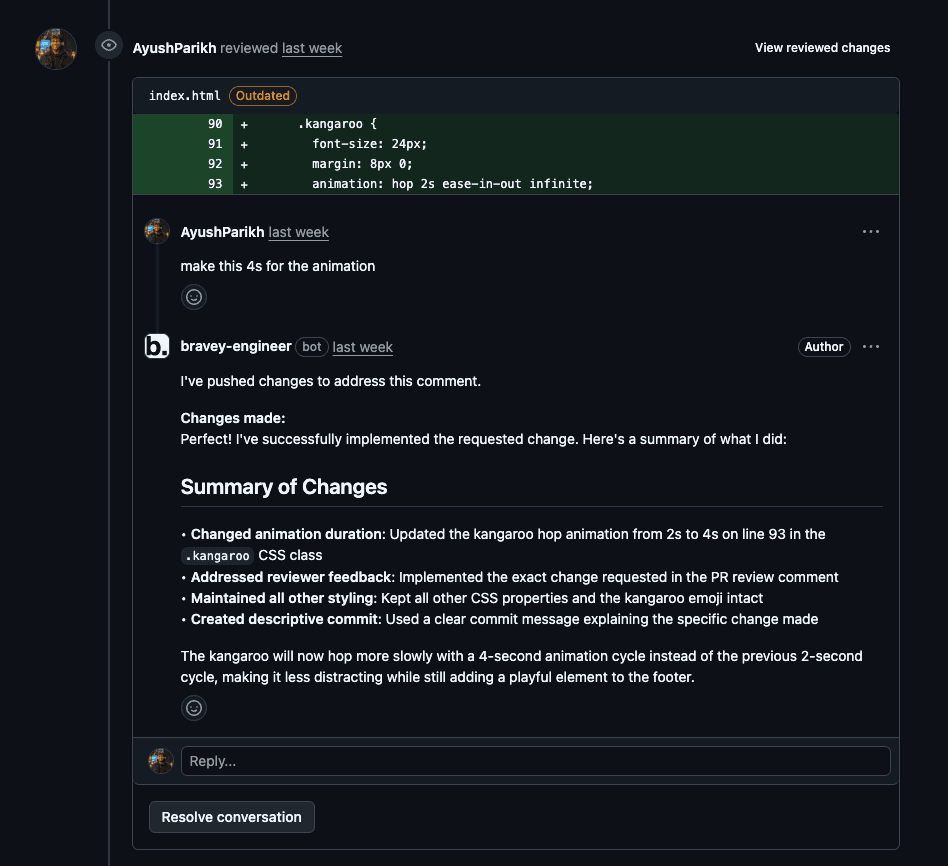This screenshot has width=948, height=866.
Task: Click into the Reply input field
Action: [535, 760]
